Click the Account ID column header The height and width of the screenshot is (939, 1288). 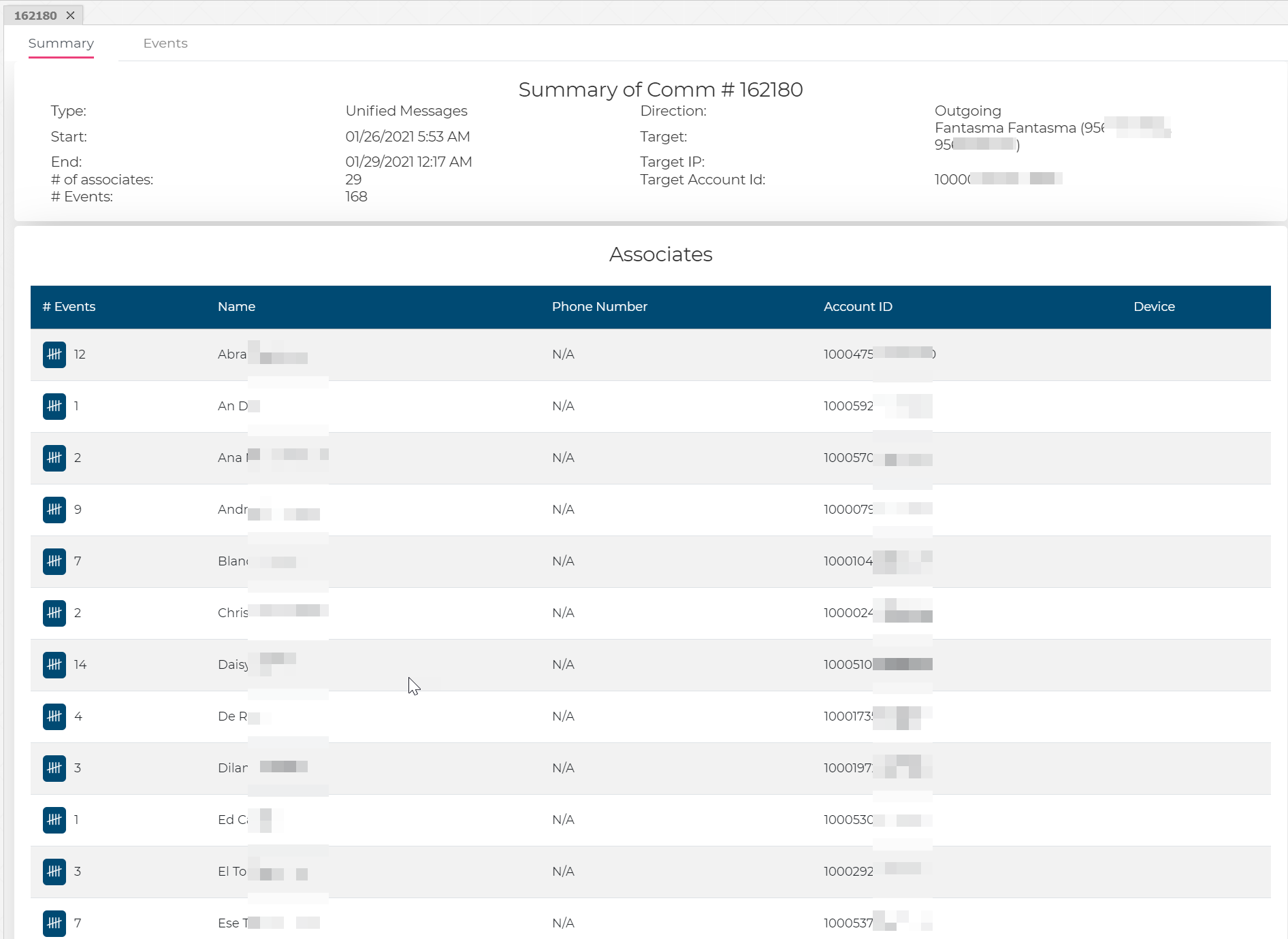858,307
